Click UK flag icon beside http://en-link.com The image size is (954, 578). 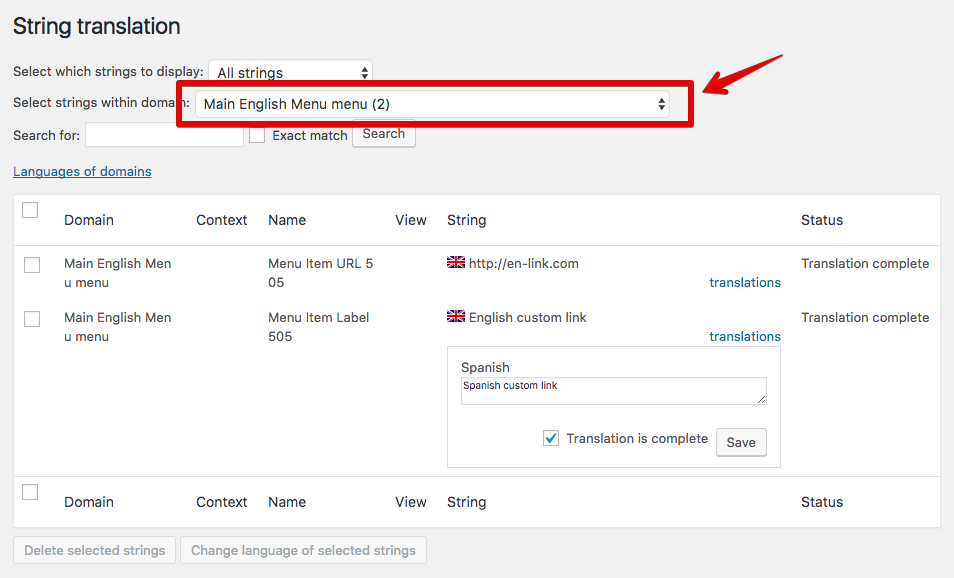(456, 263)
